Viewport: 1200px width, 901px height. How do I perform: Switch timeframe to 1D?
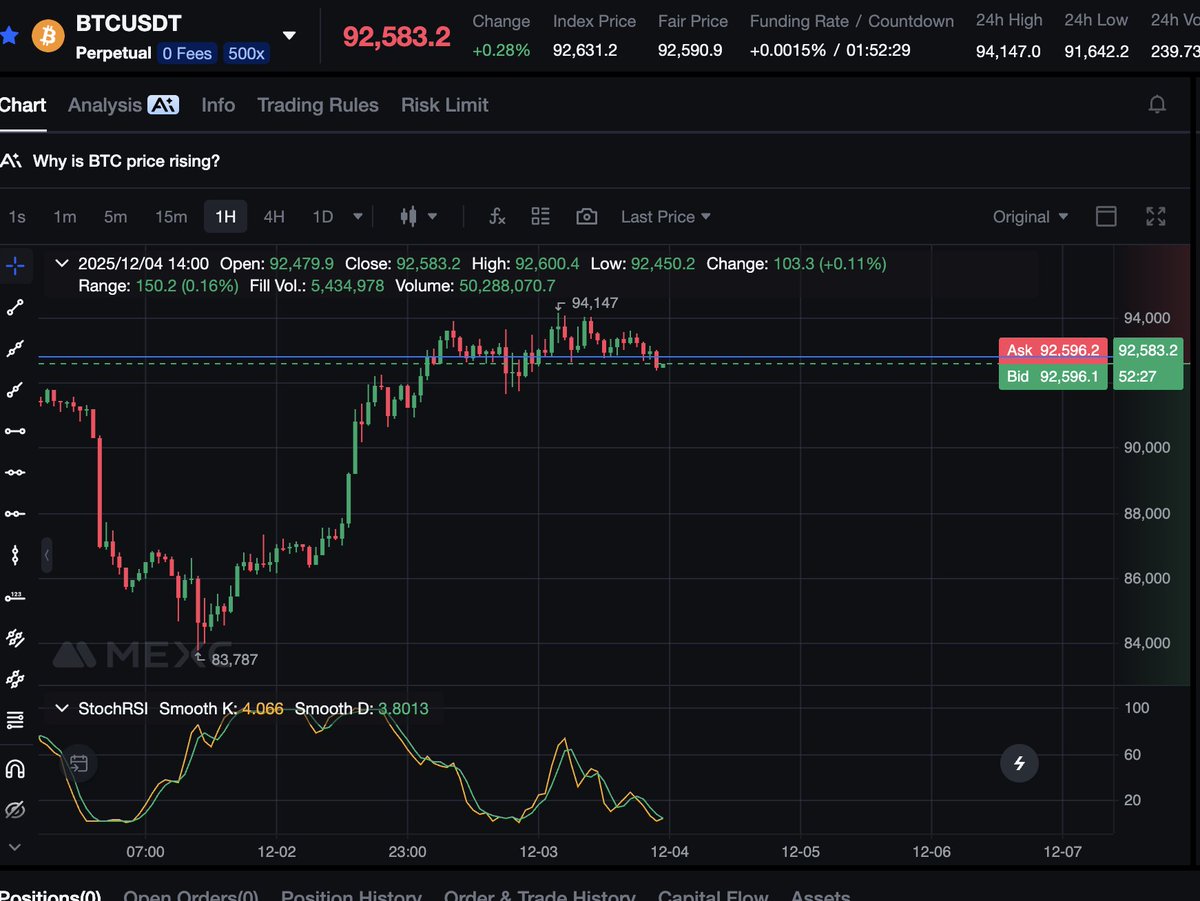tap(322, 216)
